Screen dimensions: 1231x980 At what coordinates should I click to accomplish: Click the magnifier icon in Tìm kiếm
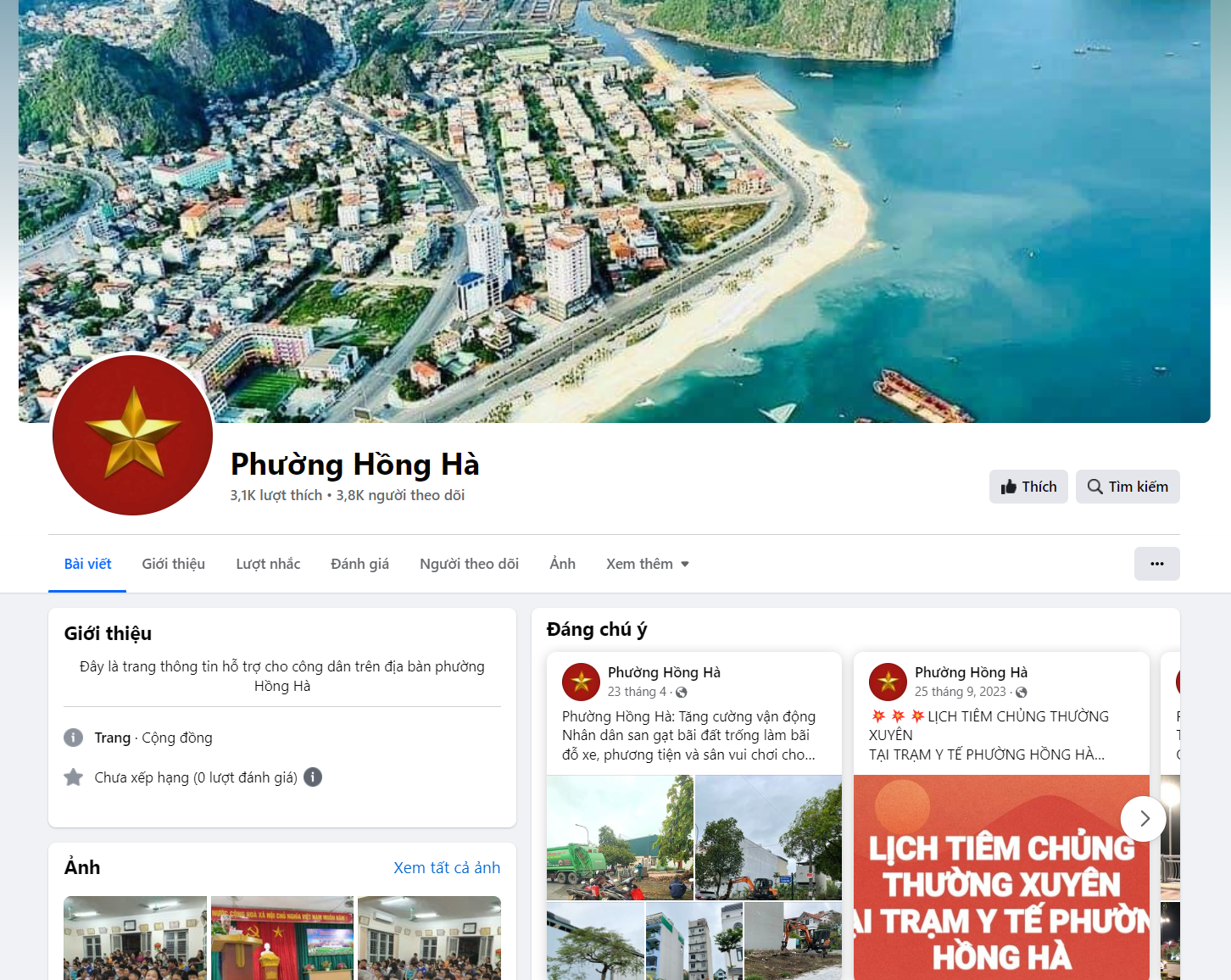[x=1095, y=487]
